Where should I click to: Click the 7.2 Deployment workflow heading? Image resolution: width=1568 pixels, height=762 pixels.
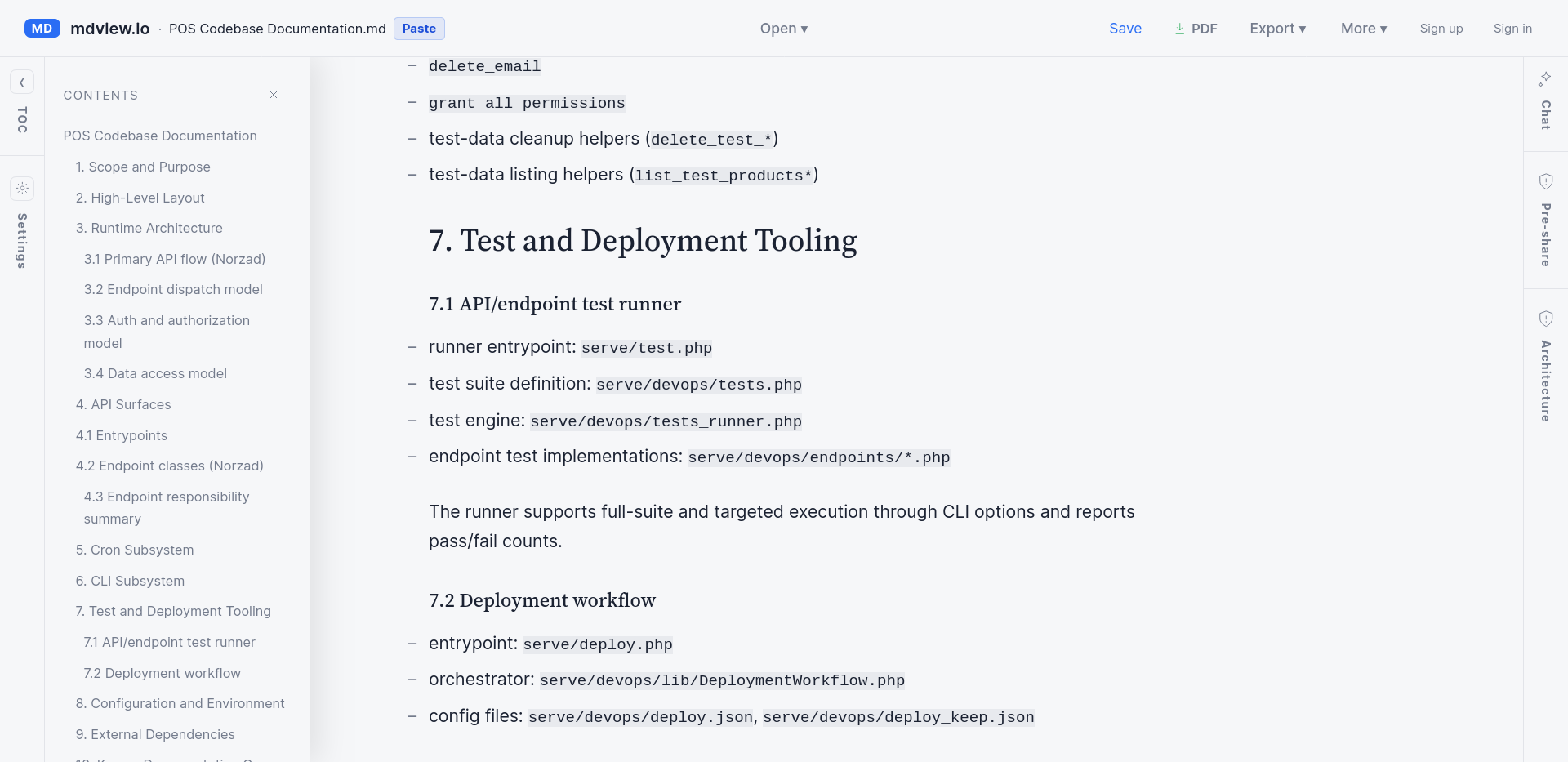(542, 600)
